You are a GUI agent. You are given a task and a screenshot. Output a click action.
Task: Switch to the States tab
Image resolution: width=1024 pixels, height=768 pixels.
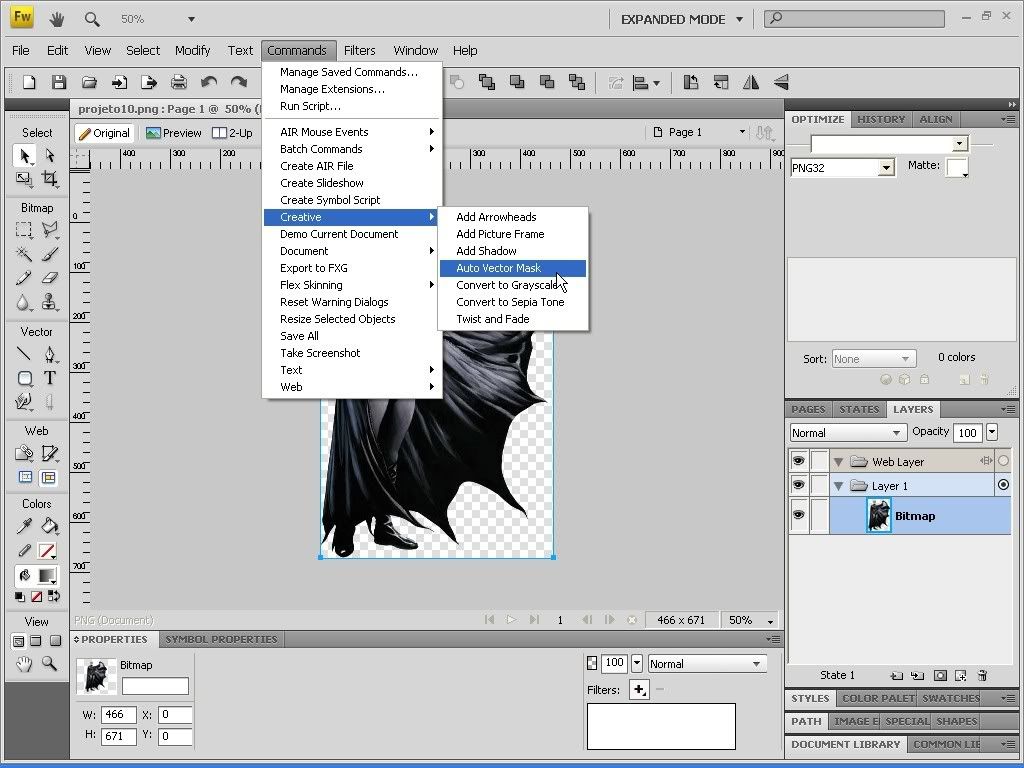pos(859,409)
